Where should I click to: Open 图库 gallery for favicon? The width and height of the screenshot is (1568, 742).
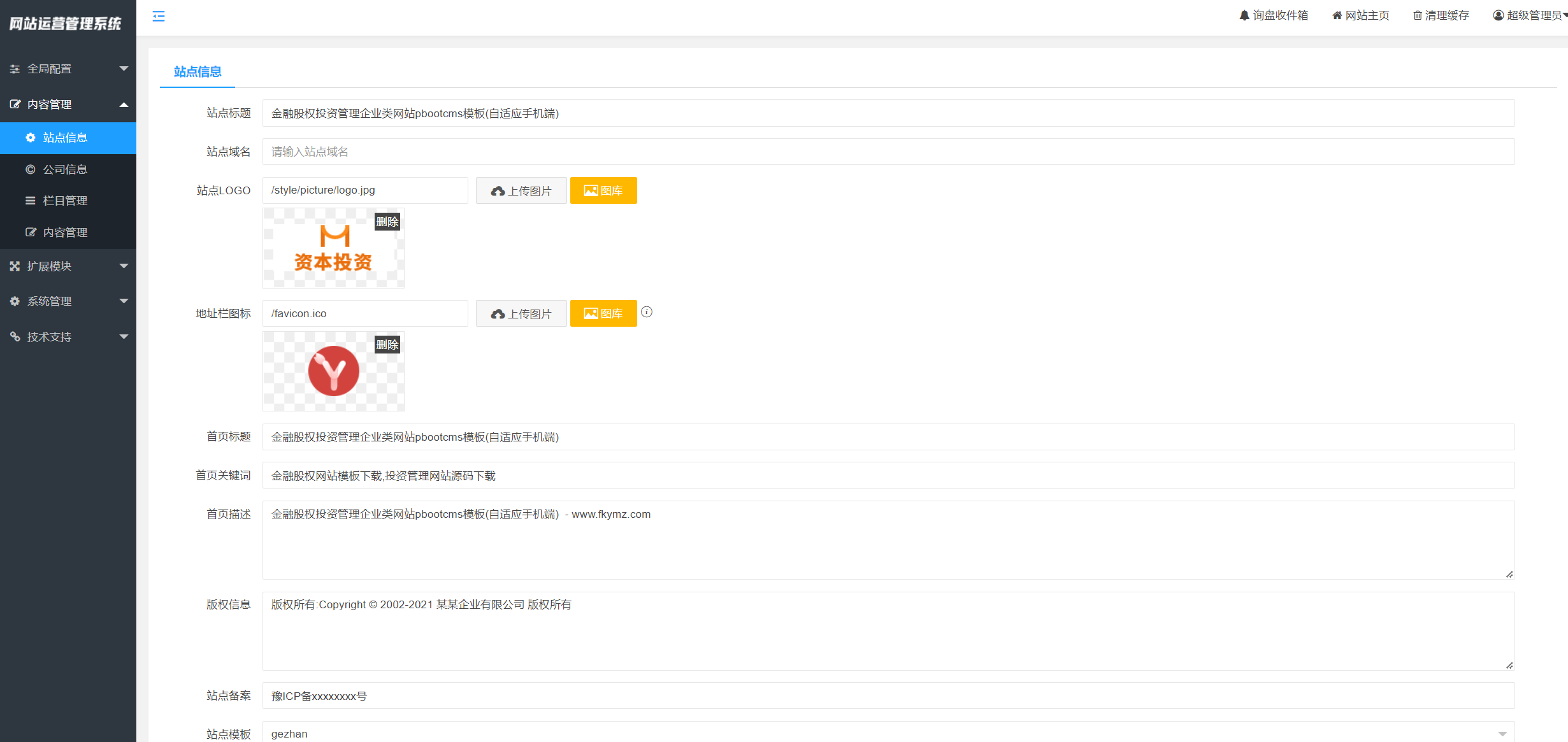(603, 313)
